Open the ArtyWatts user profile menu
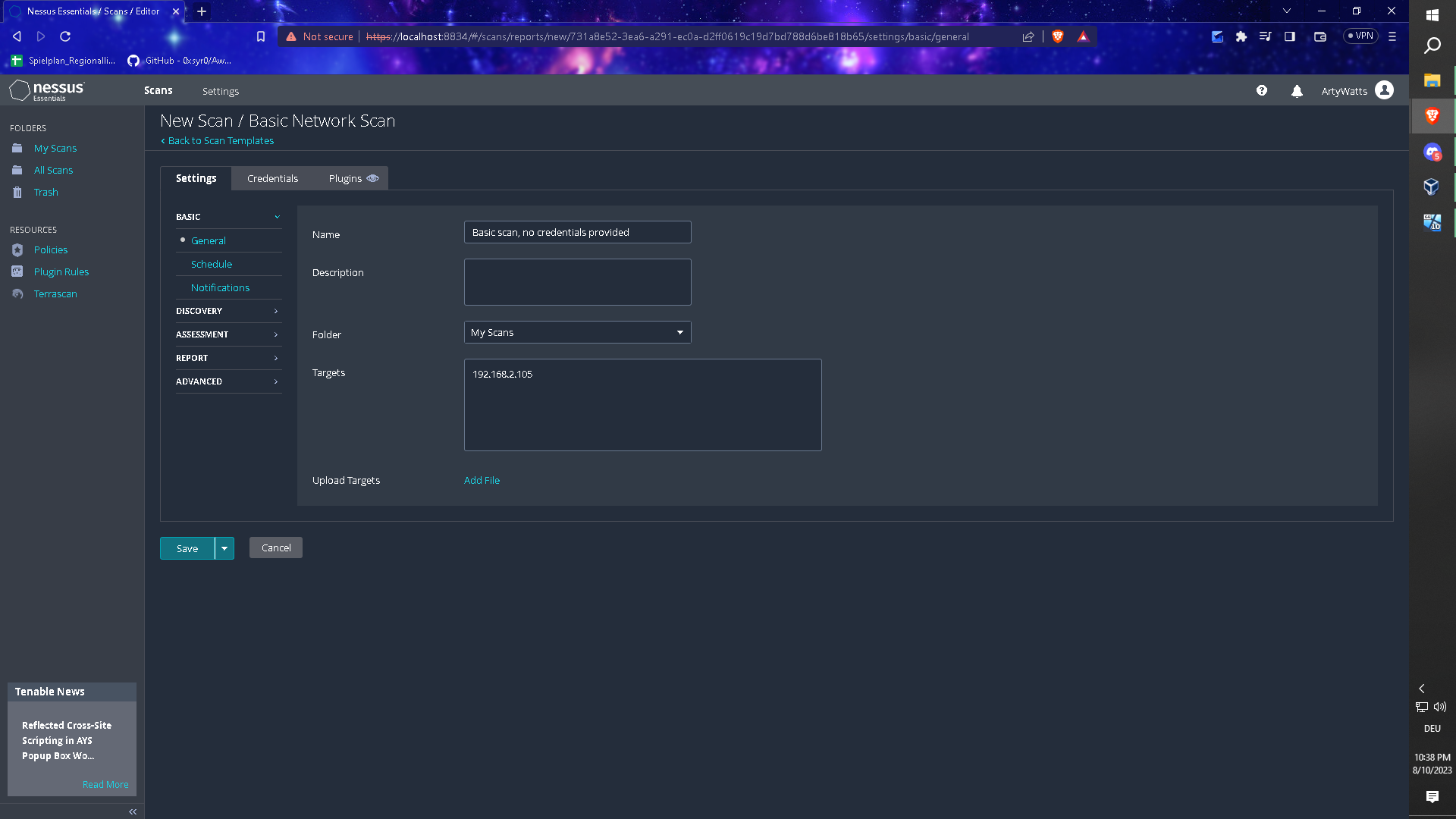 click(x=1357, y=90)
